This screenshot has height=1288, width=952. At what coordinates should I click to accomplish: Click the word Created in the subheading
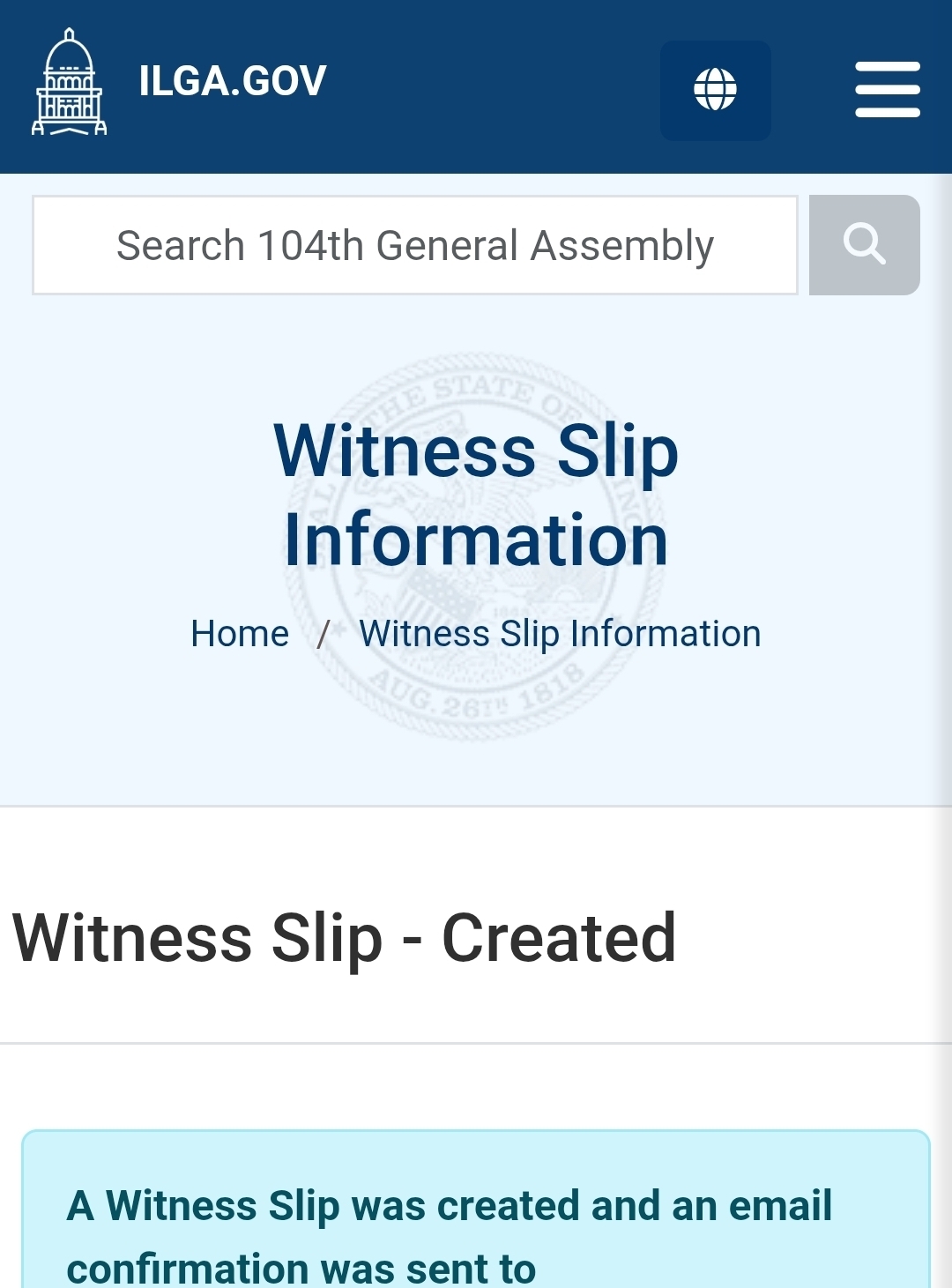tap(559, 938)
